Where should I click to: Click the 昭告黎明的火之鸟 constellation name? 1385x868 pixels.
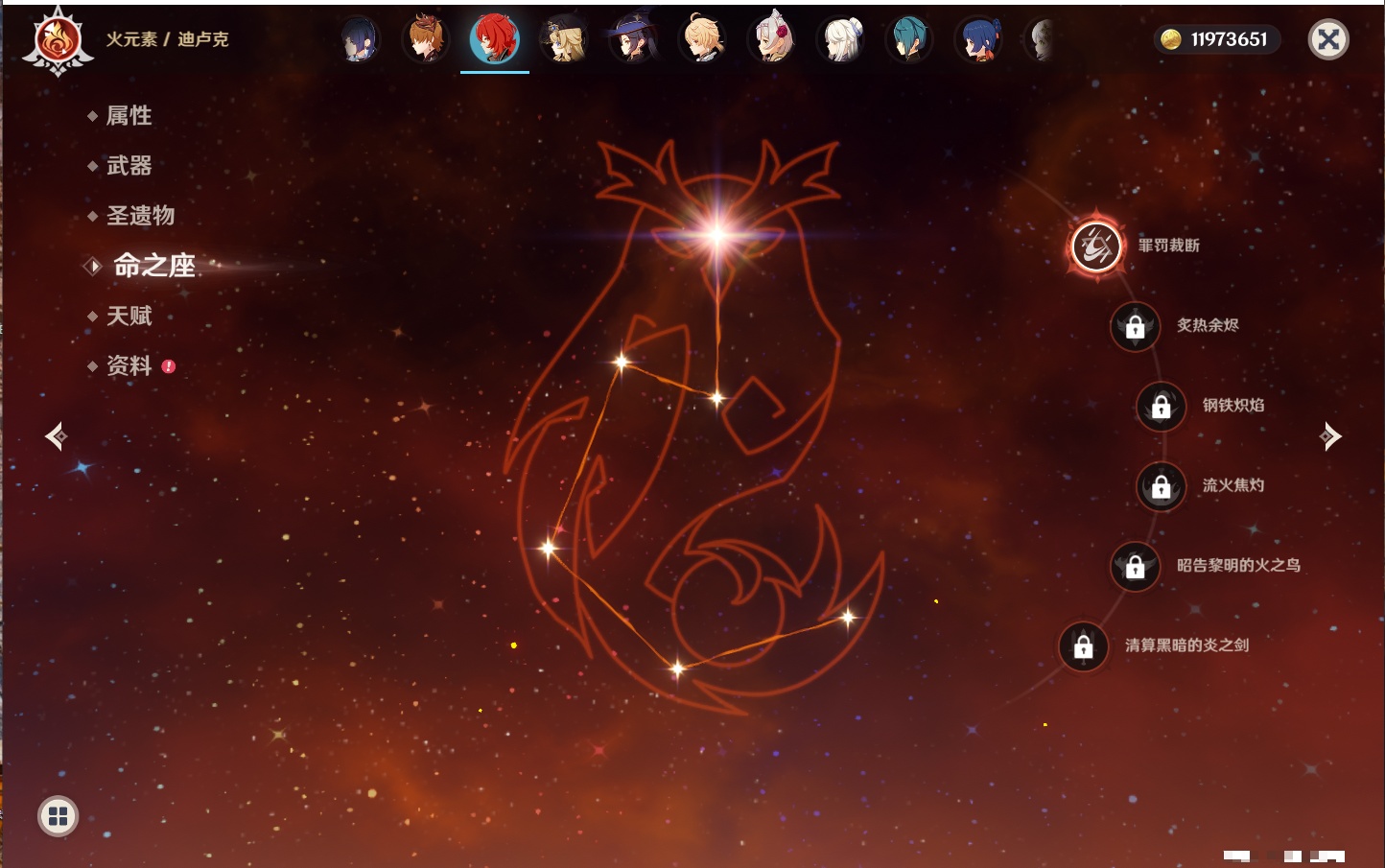pos(1239,565)
